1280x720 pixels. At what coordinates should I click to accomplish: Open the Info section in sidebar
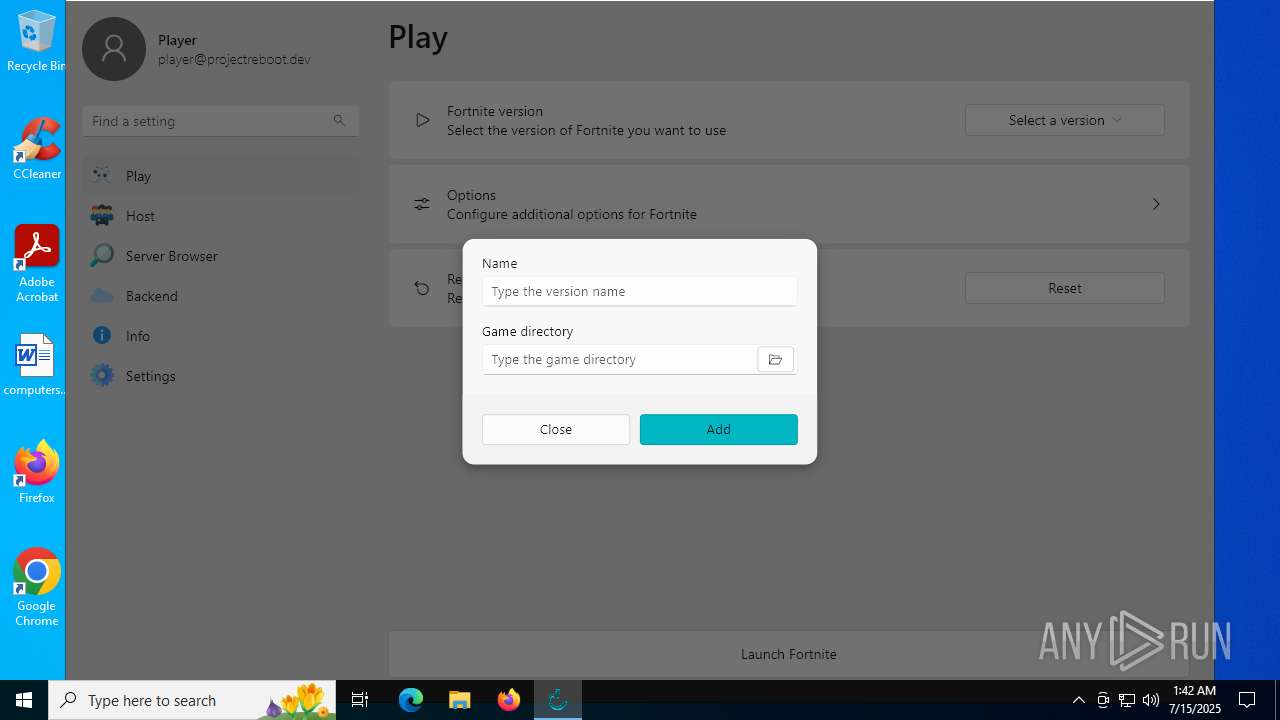[x=220, y=336]
